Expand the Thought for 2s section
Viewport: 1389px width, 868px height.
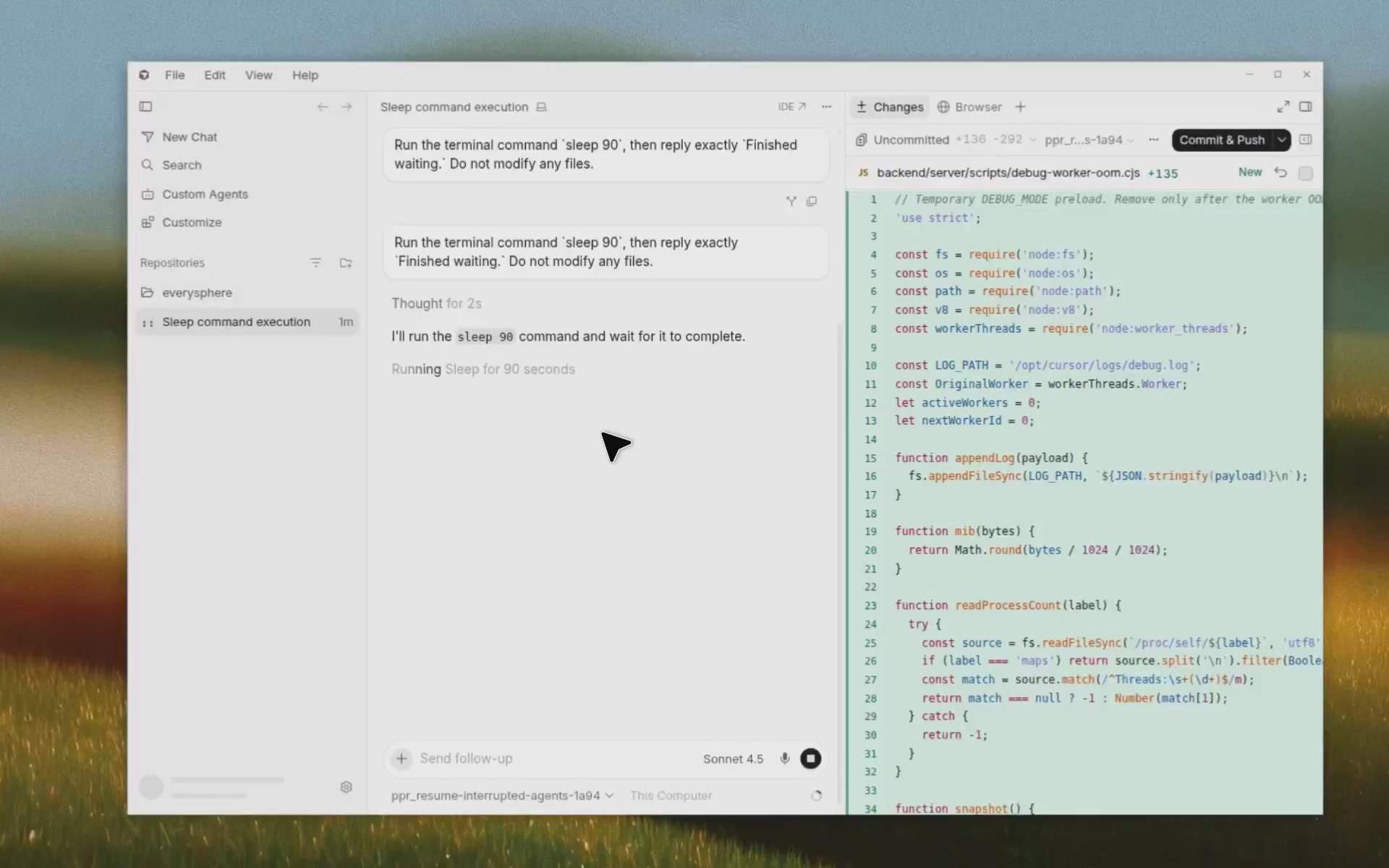point(436,303)
